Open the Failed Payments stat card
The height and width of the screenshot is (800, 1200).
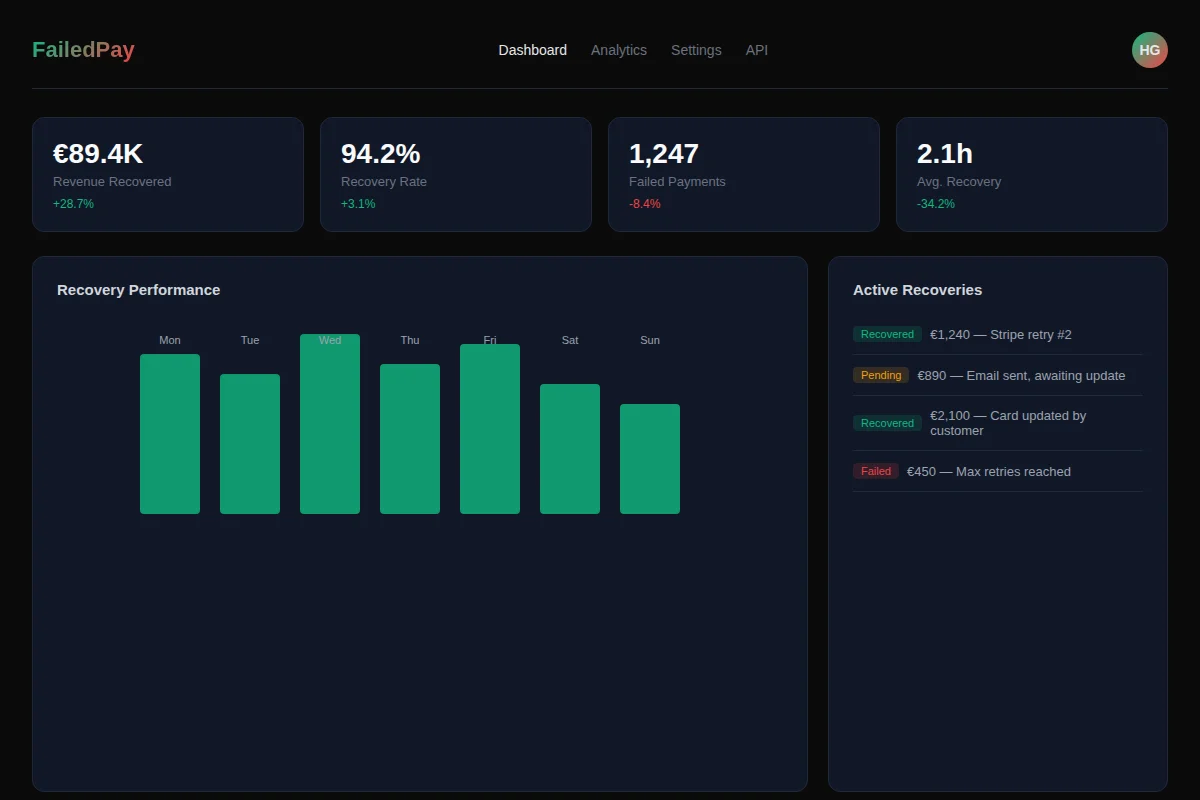pyautogui.click(x=743, y=175)
